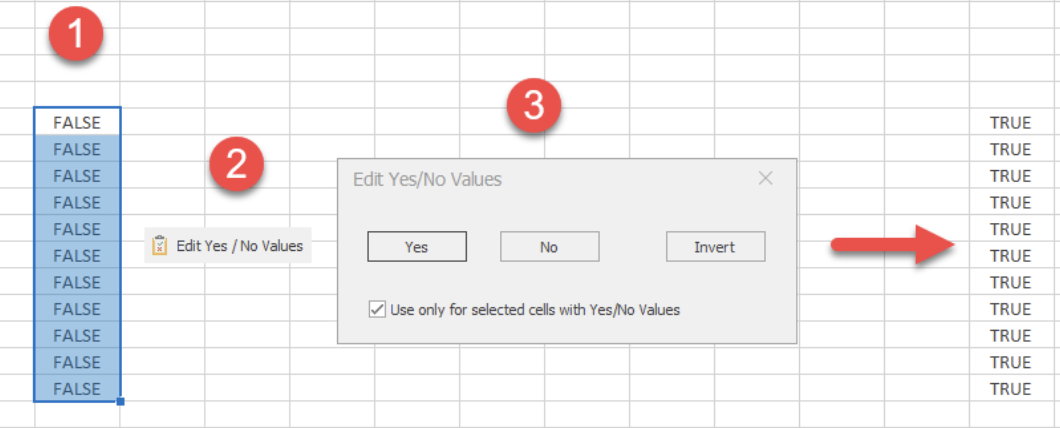Select the topmost TRUE cell
Image resolution: width=1060 pixels, height=428 pixels.
click(x=1010, y=122)
